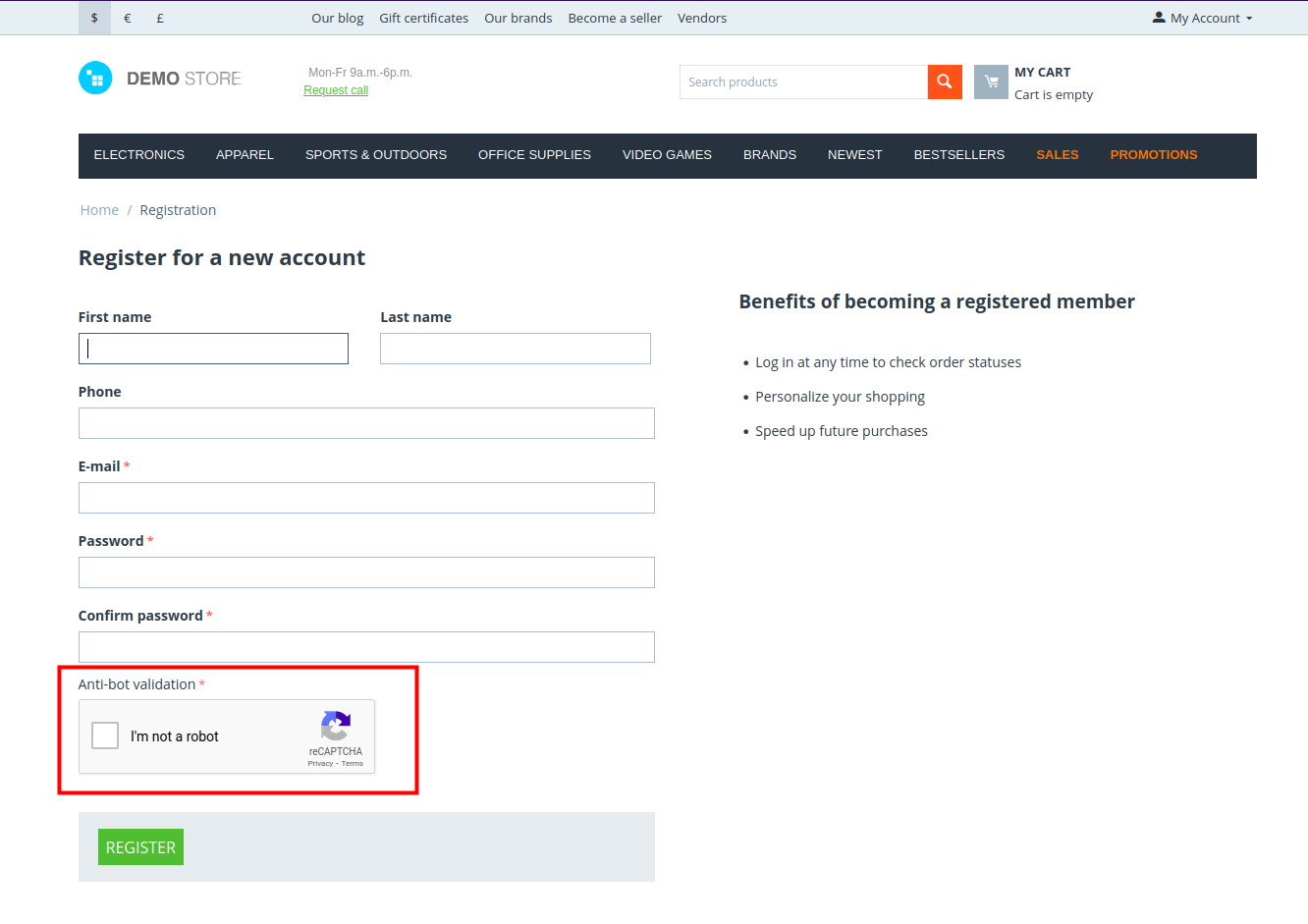Image resolution: width=1308 pixels, height=924 pixels.
Task: Open Video Games category
Action: (667, 155)
